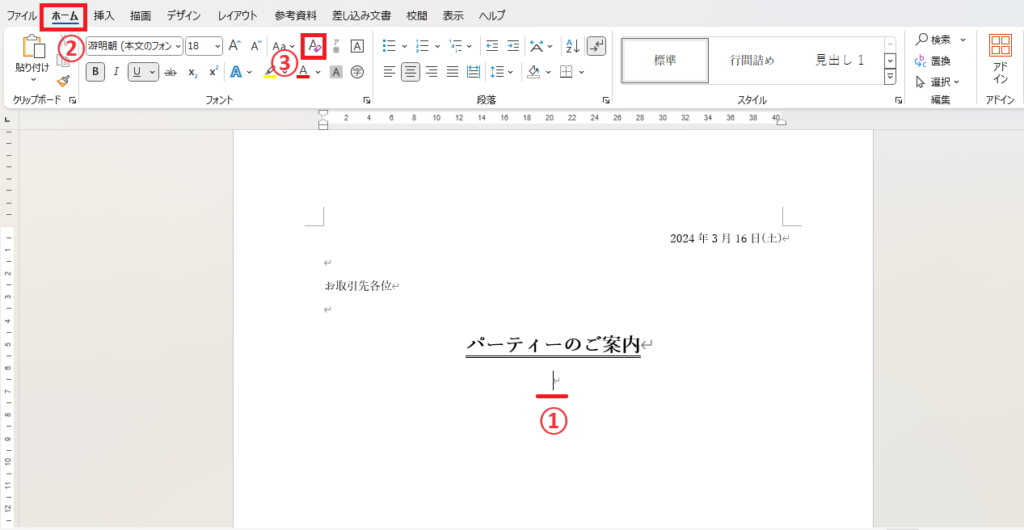This screenshot has height=530, width=1024.
Task: Open the ファイル (File) tab
Action: [22, 14]
